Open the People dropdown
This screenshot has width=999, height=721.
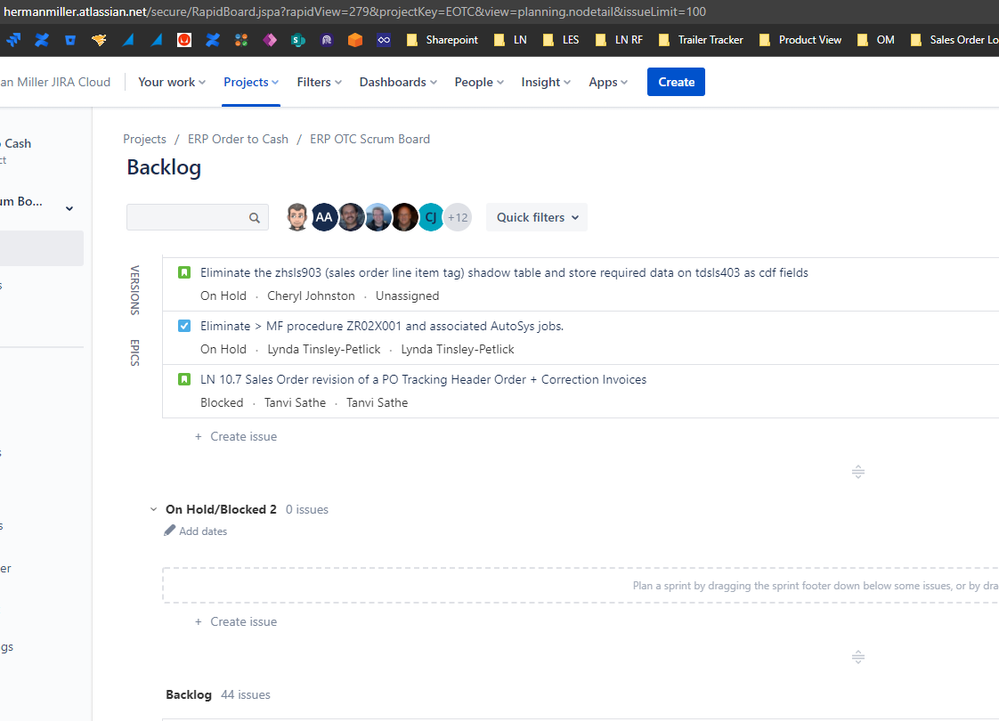click(x=479, y=82)
